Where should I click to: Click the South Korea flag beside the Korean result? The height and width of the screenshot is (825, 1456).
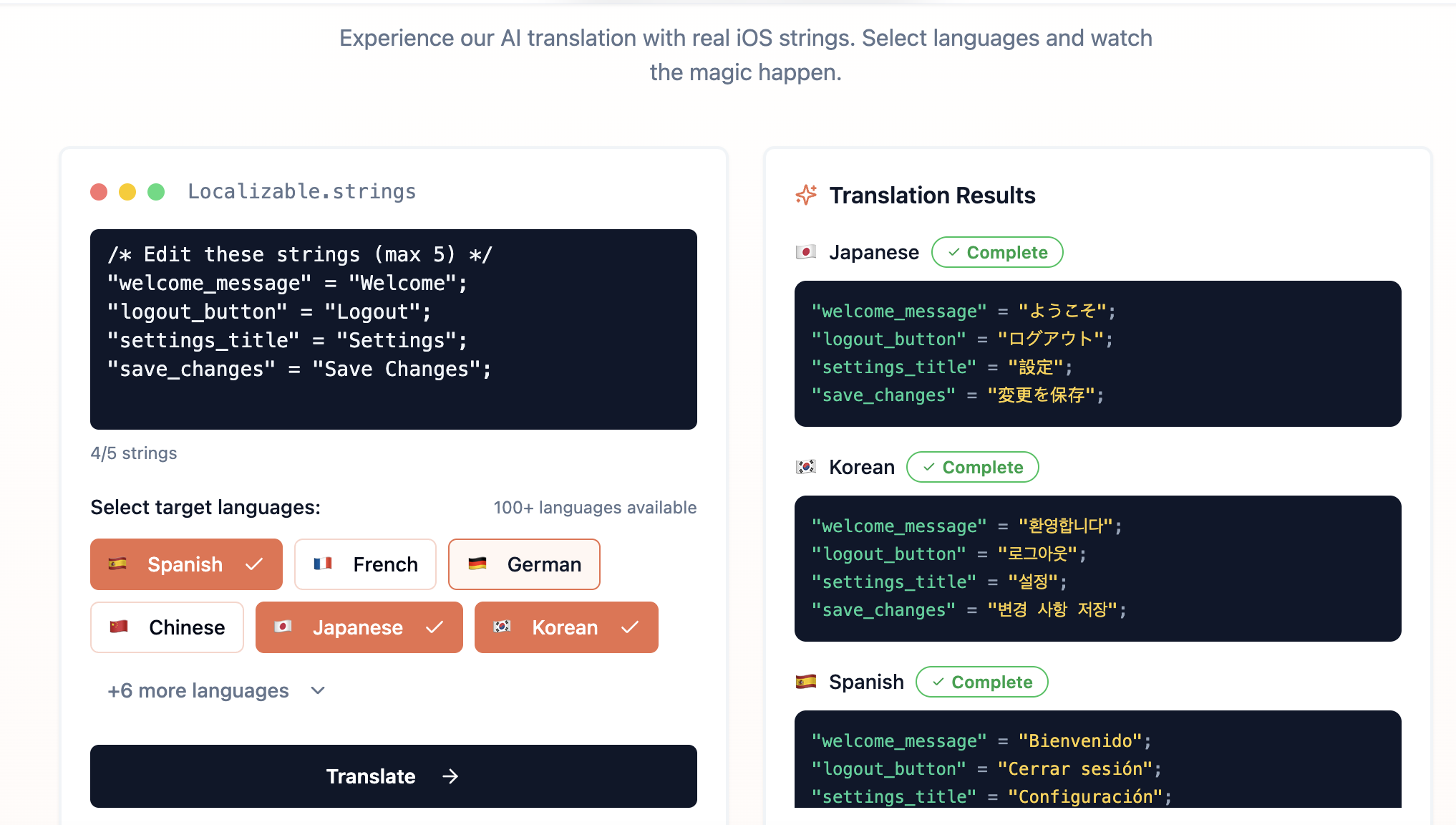click(x=806, y=467)
